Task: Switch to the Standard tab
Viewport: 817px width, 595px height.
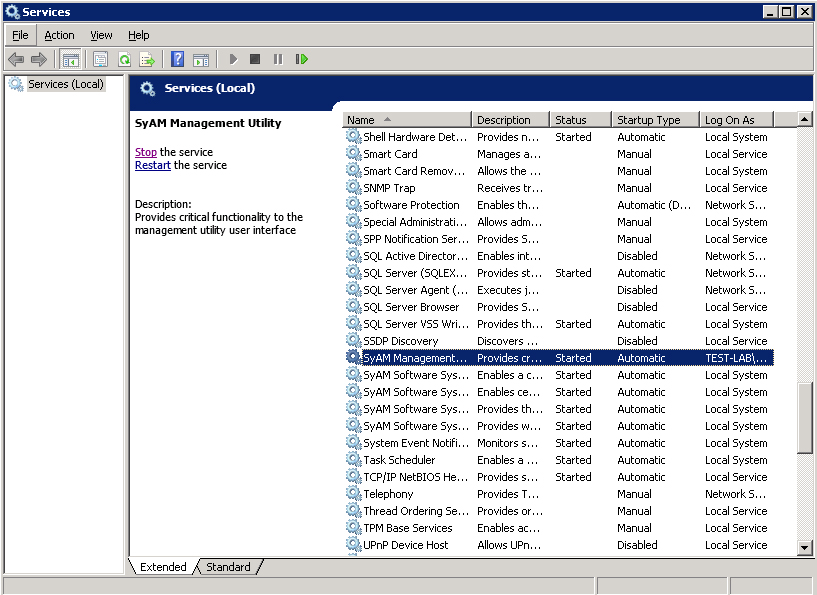Action: (x=228, y=567)
